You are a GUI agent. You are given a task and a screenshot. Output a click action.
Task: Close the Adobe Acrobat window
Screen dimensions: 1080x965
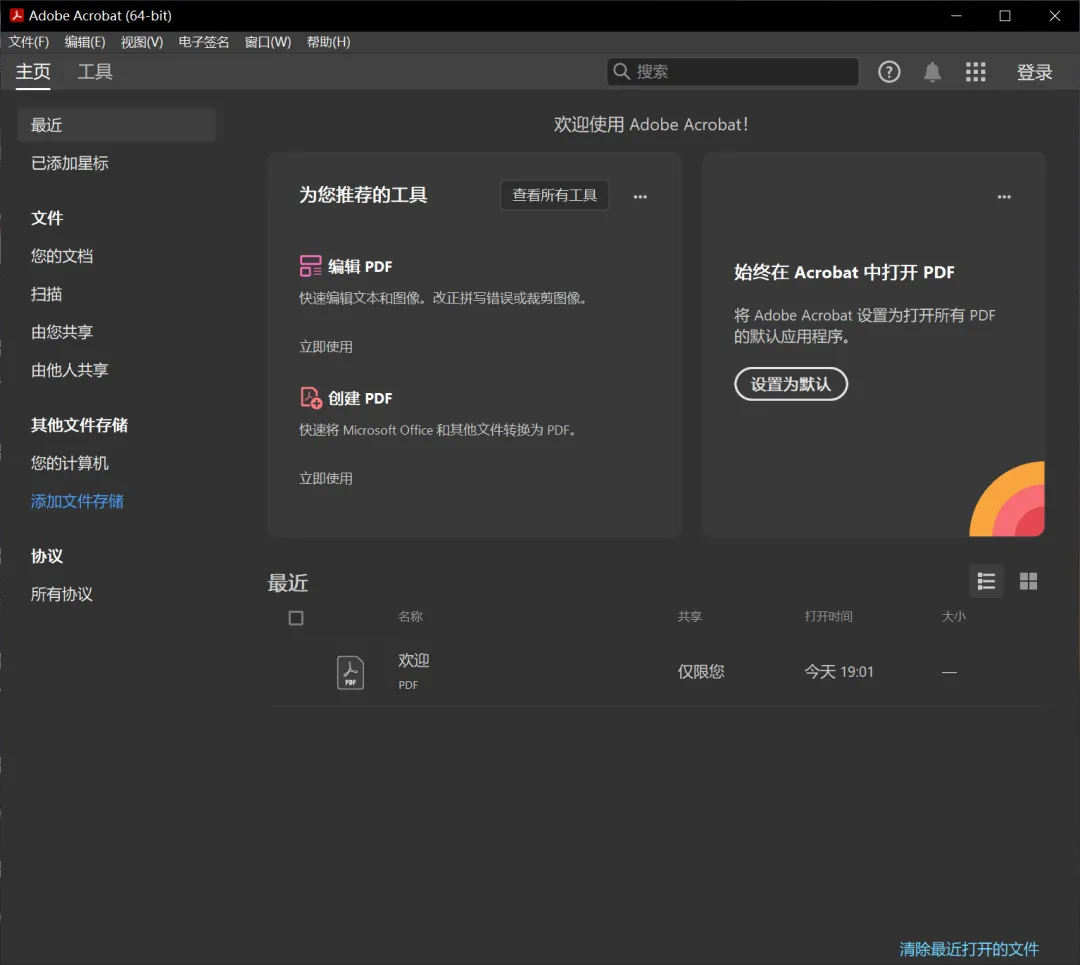point(1055,15)
